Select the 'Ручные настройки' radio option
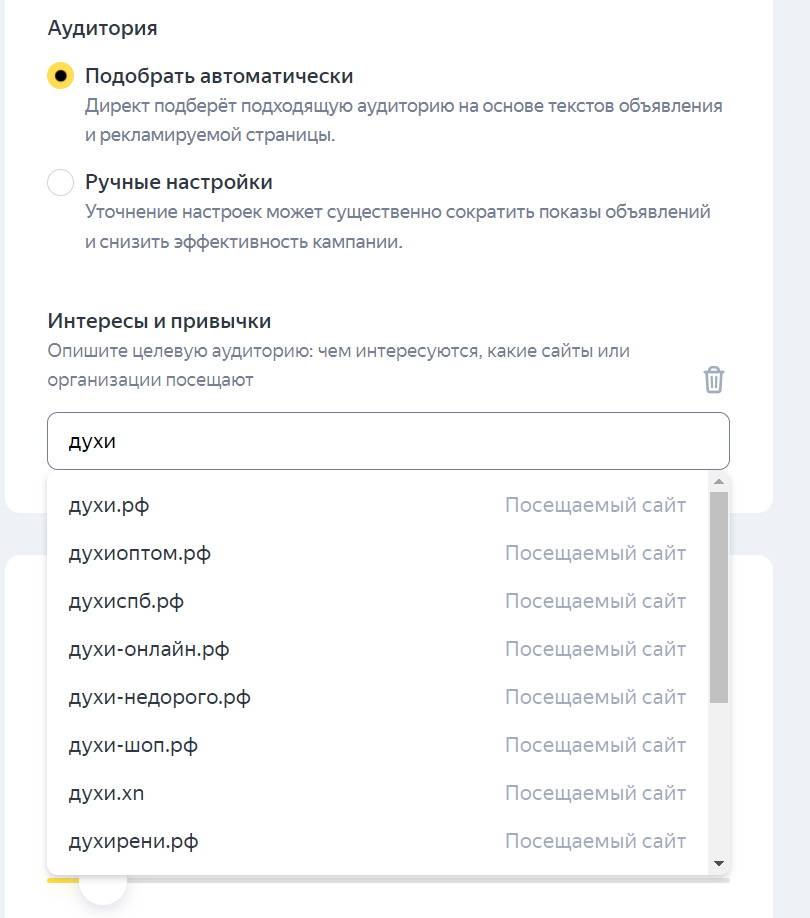The image size is (810, 918). 61,183
